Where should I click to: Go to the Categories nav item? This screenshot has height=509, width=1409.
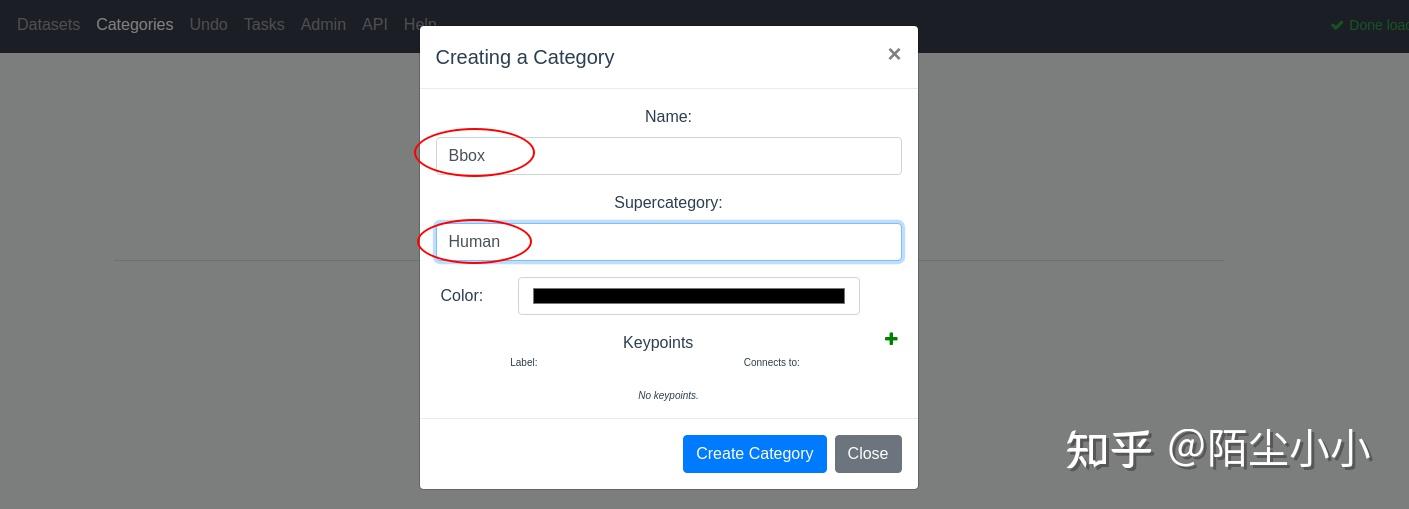(135, 24)
